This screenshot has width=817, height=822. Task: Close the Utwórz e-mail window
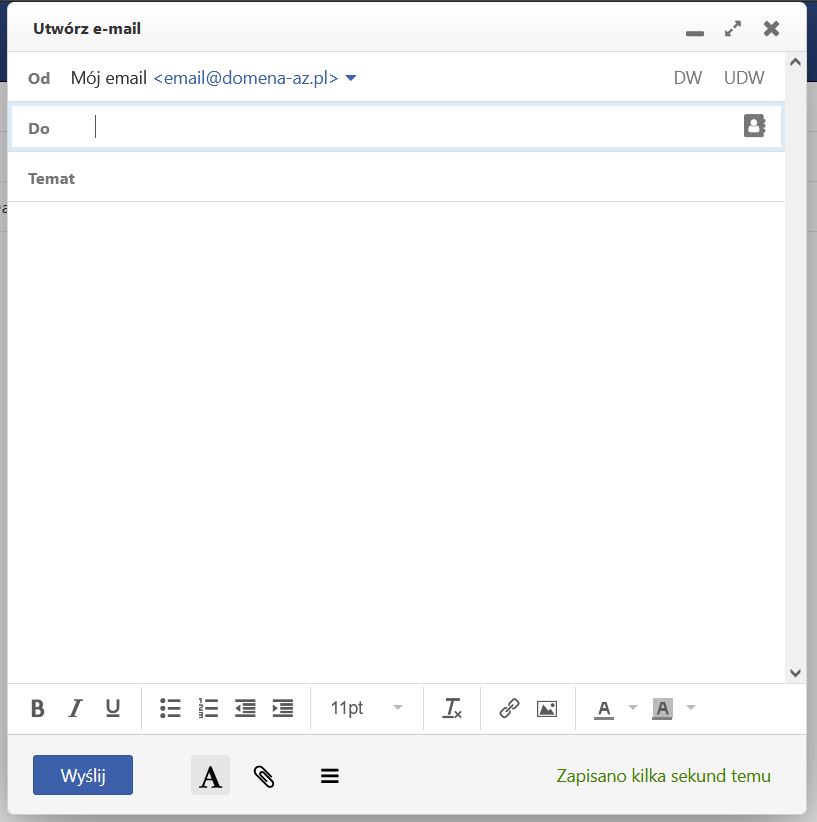point(771,28)
